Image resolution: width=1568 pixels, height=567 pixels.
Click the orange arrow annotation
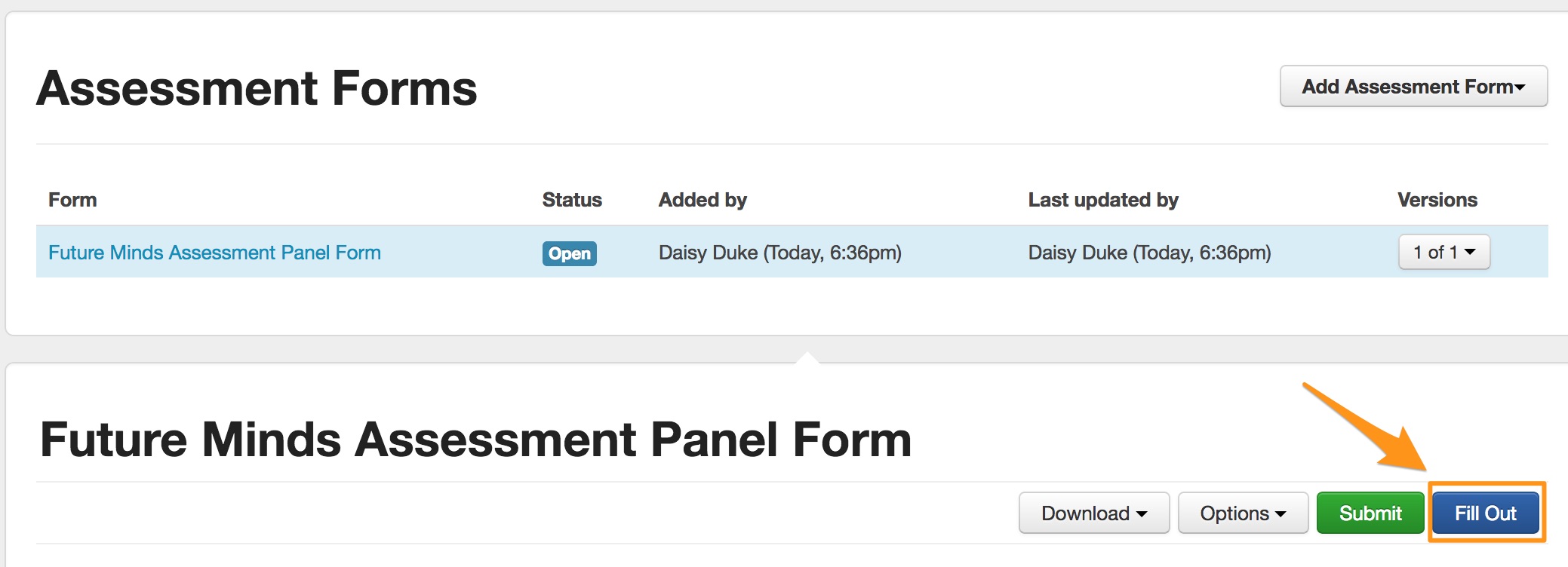tap(1364, 427)
